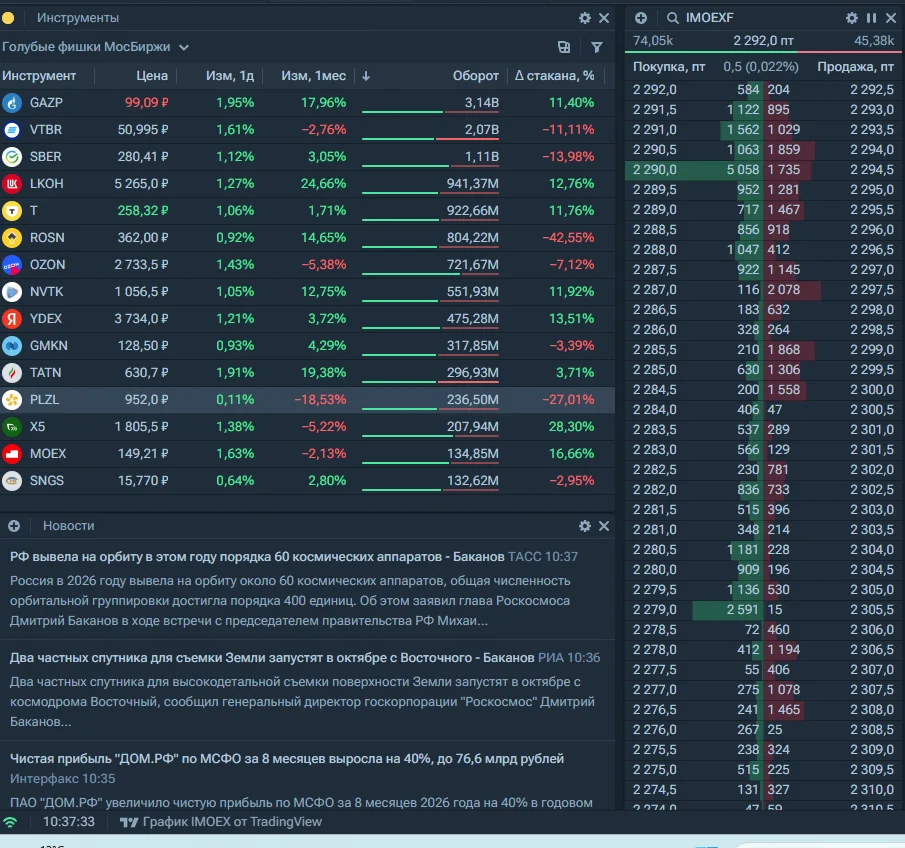
Task: Open news about ДОМ.РФ чистая прибыль
Action: click(286, 759)
